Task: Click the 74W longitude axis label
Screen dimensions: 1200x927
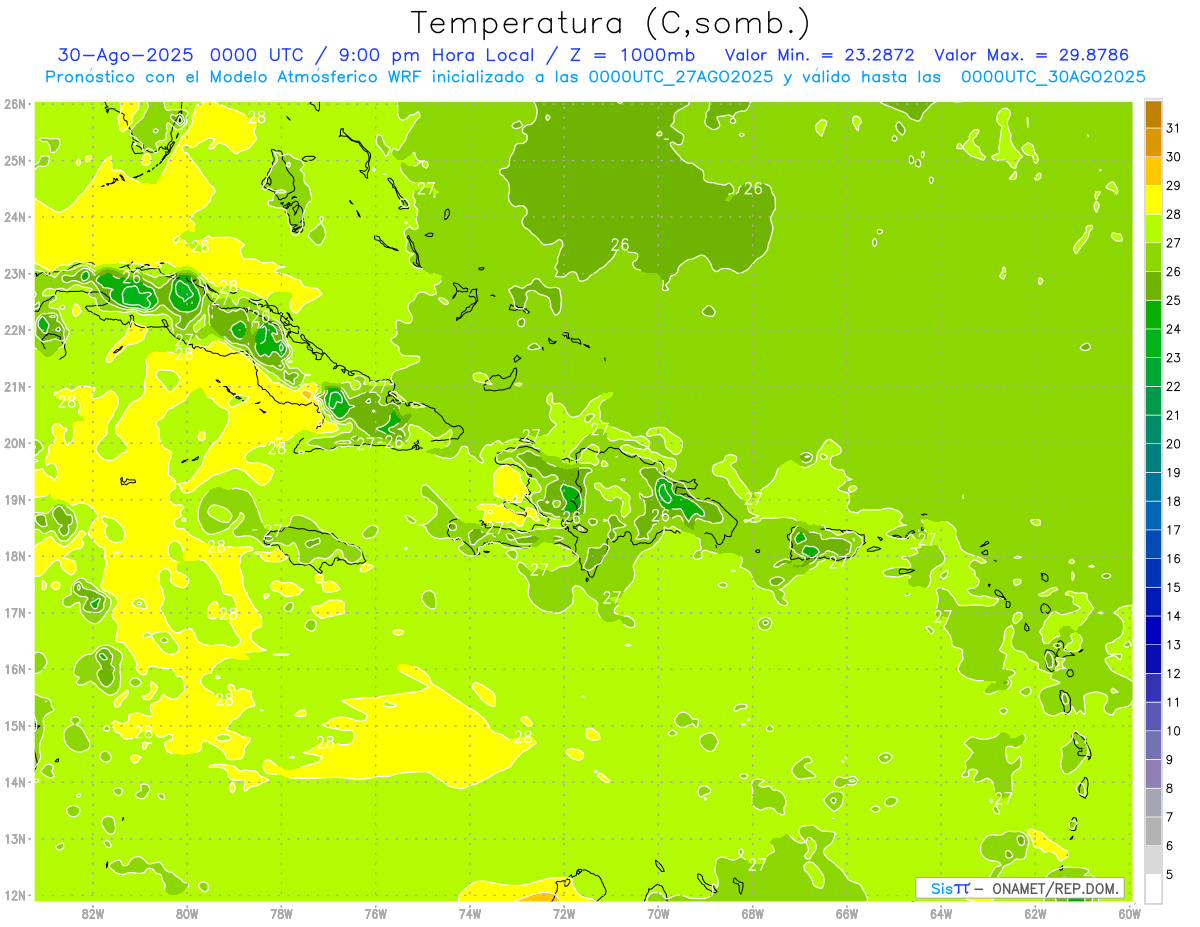Action: (469, 913)
